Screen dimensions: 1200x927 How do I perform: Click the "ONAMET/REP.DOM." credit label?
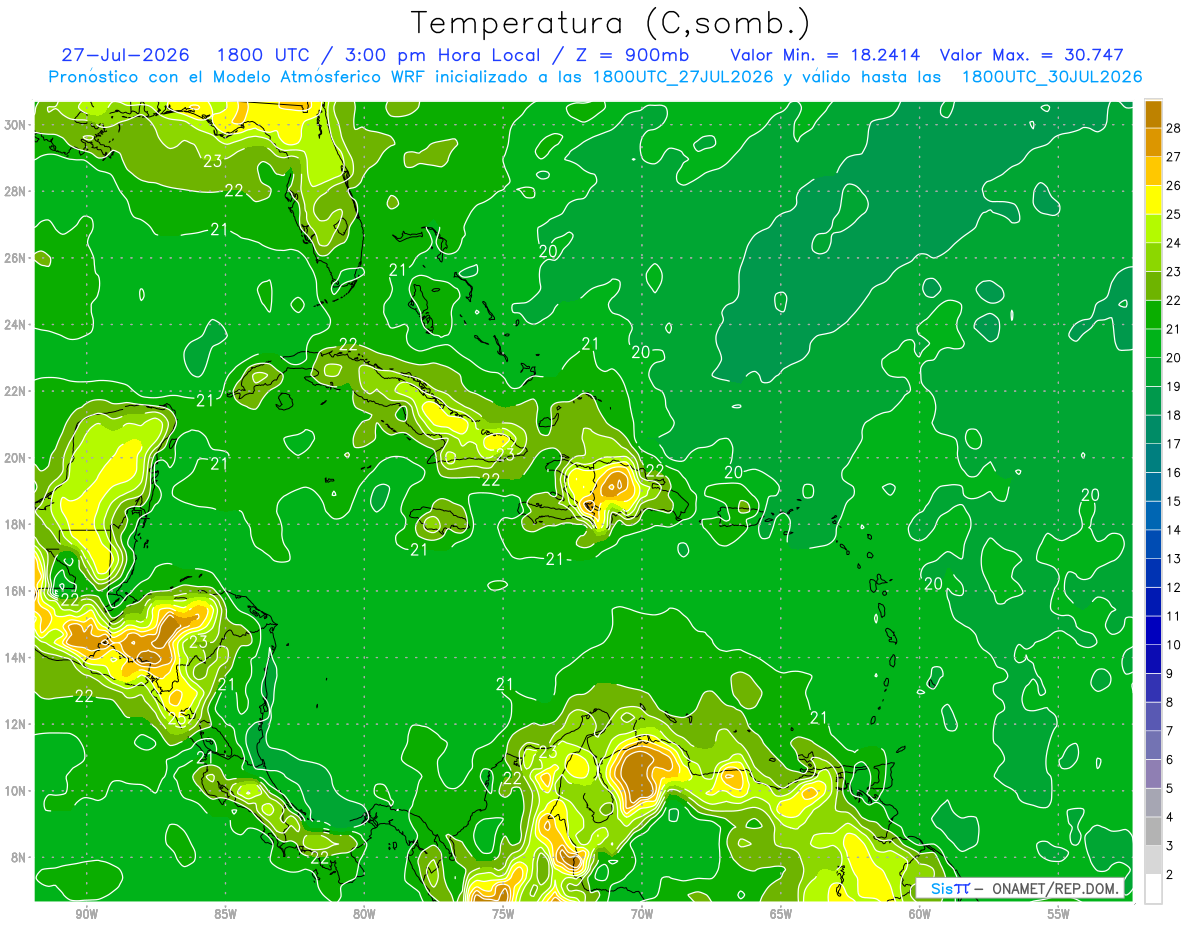[1055, 888]
